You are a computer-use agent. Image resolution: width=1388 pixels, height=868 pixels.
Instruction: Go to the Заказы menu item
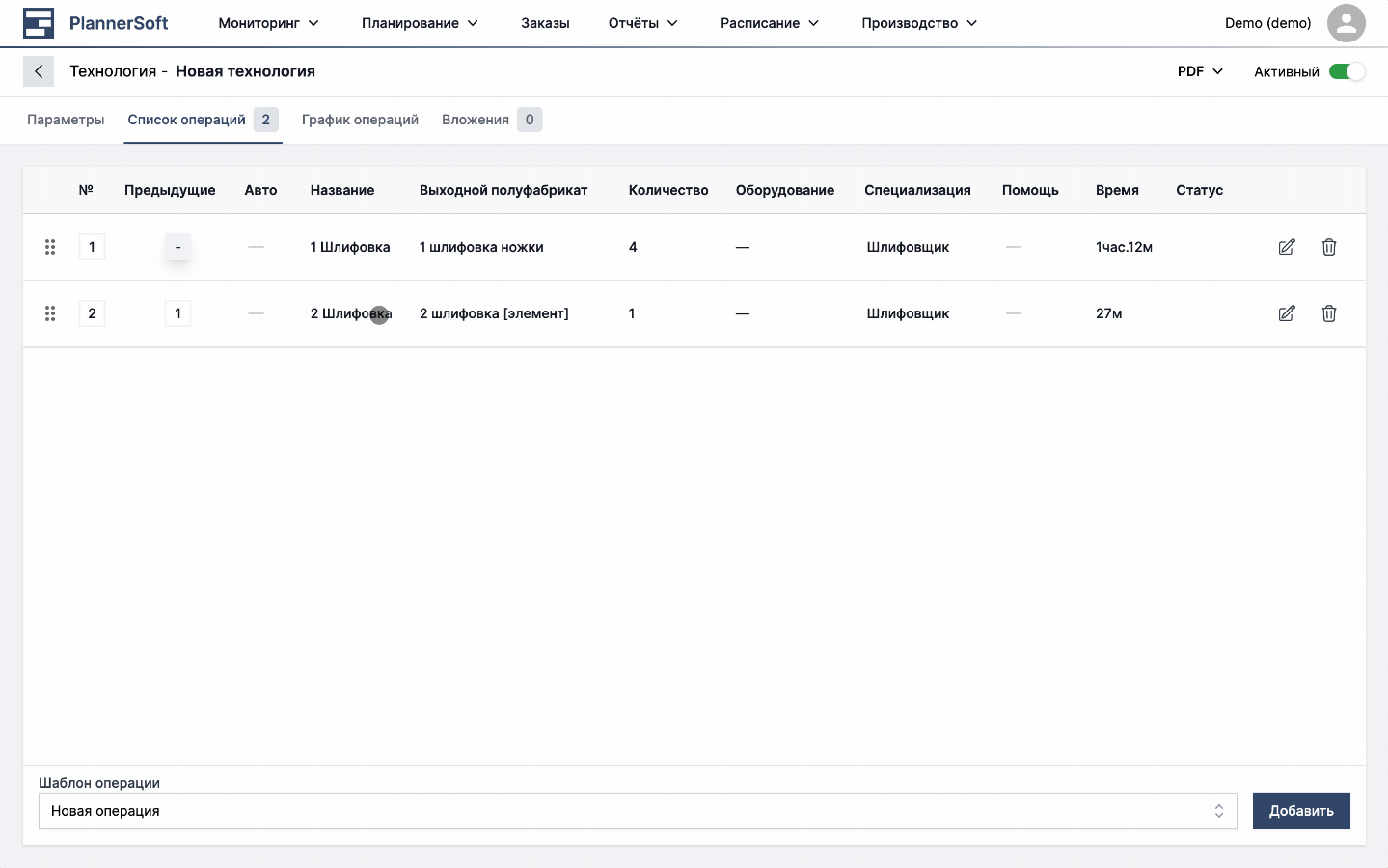tap(545, 23)
